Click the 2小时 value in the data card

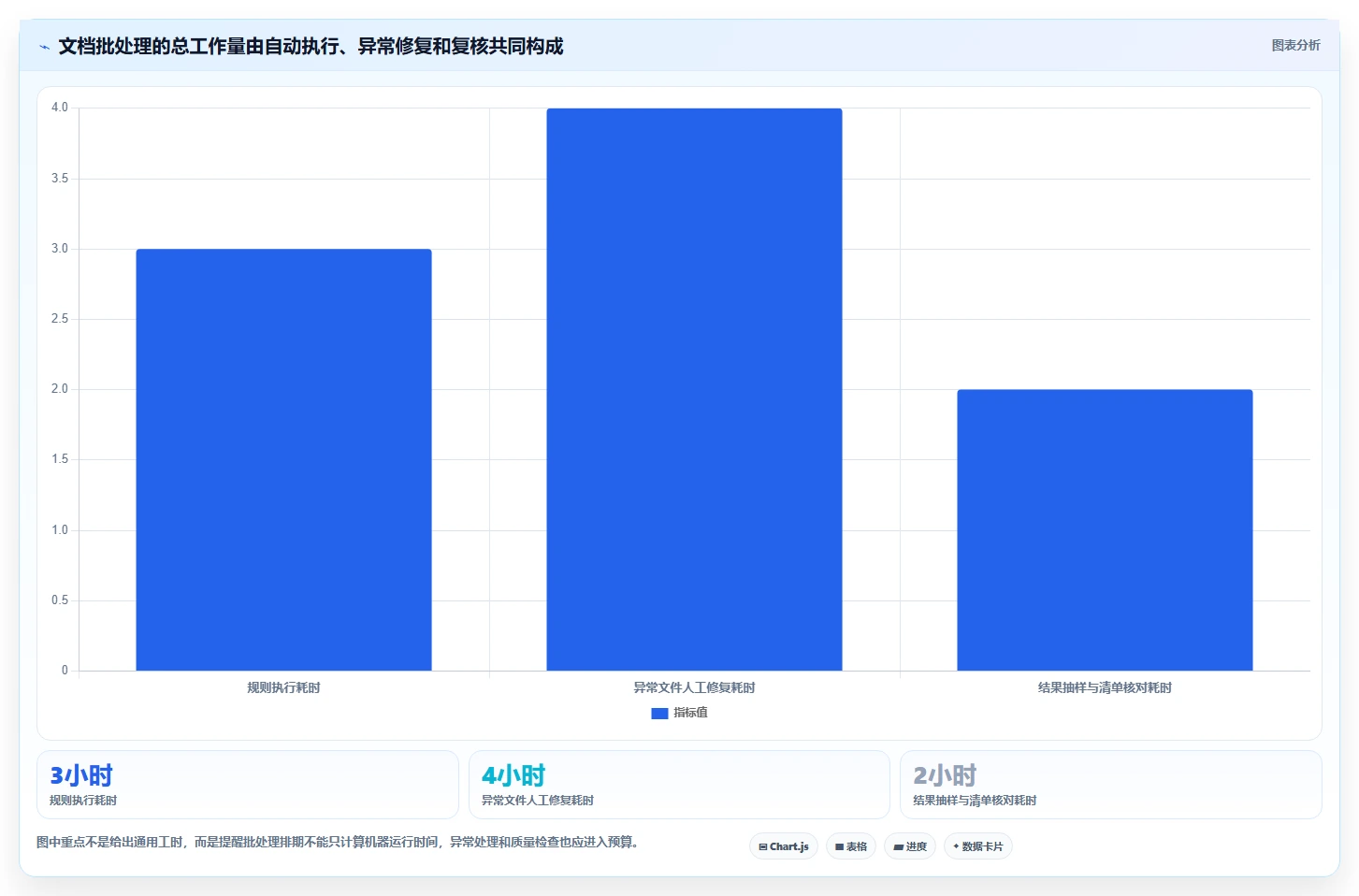945,775
